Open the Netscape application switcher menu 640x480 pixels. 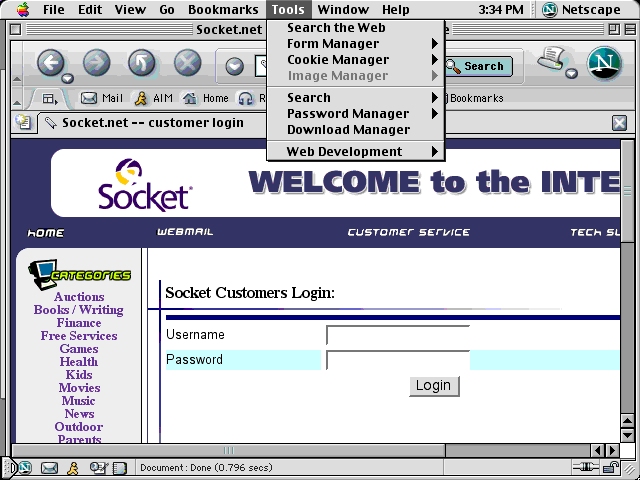point(581,9)
